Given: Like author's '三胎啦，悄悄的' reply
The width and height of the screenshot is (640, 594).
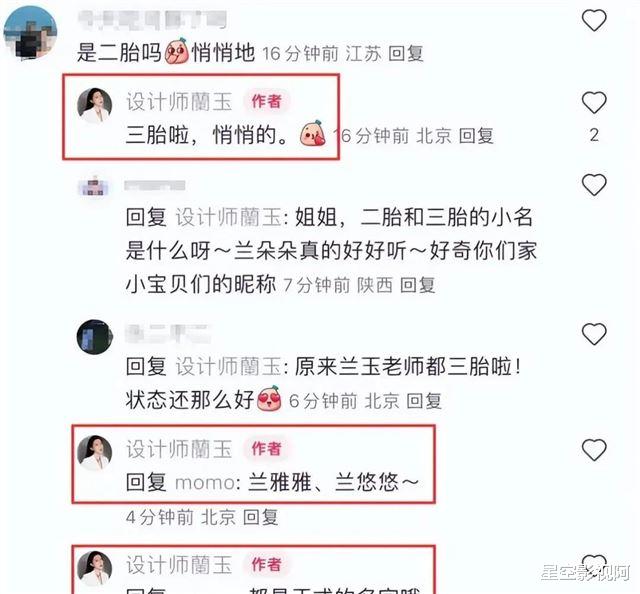Looking at the screenshot, I should pyautogui.click(x=594, y=102).
